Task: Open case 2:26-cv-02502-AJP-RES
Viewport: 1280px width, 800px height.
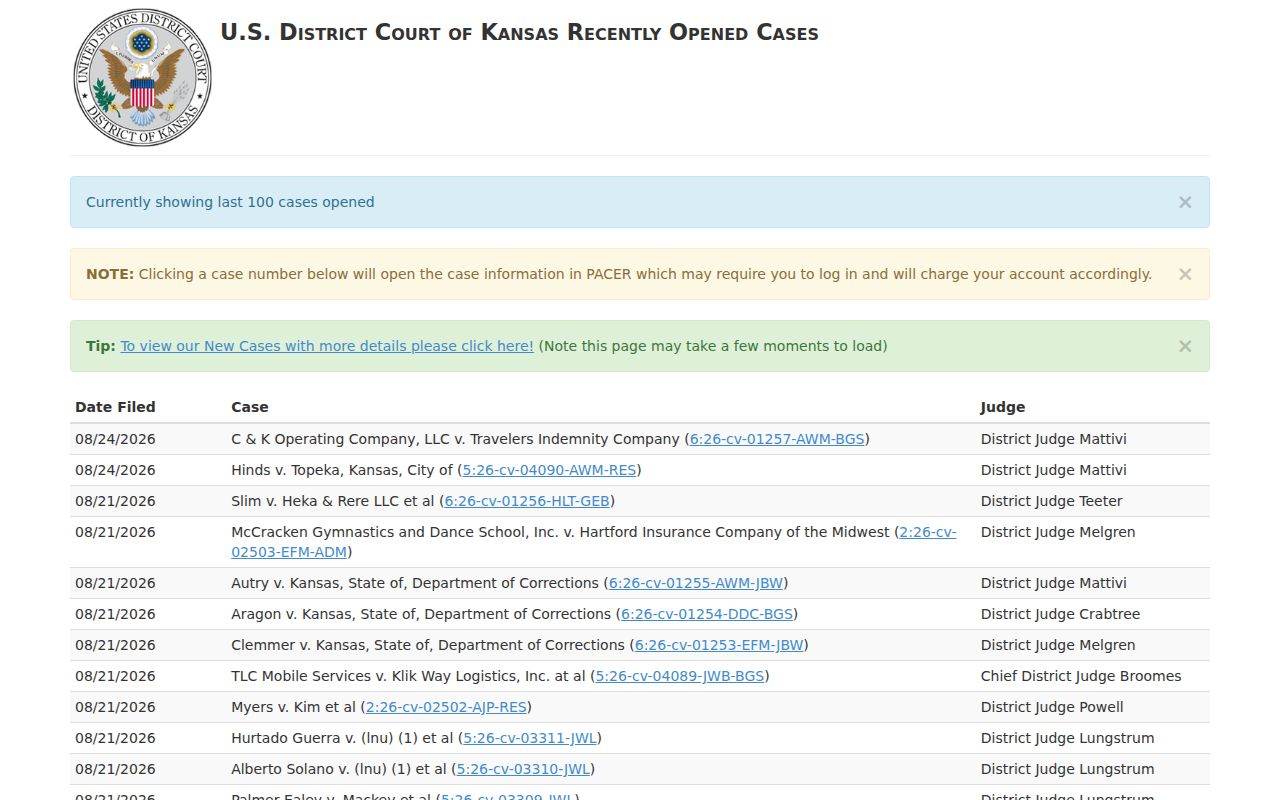Action: [x=446, y=707]
